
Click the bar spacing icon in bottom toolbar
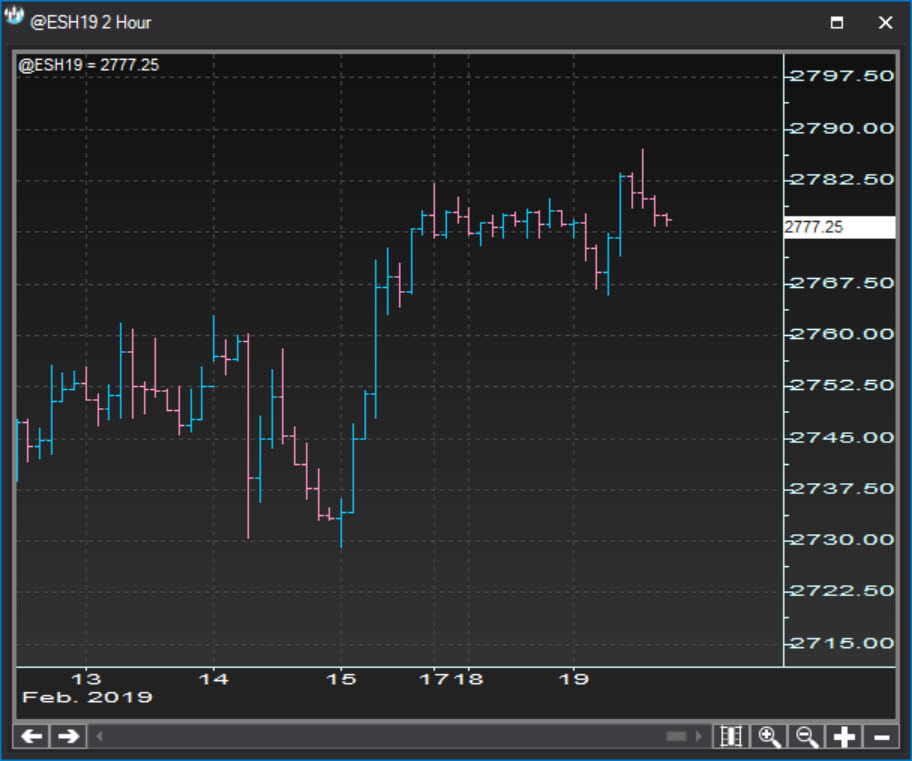click(731, 737)
